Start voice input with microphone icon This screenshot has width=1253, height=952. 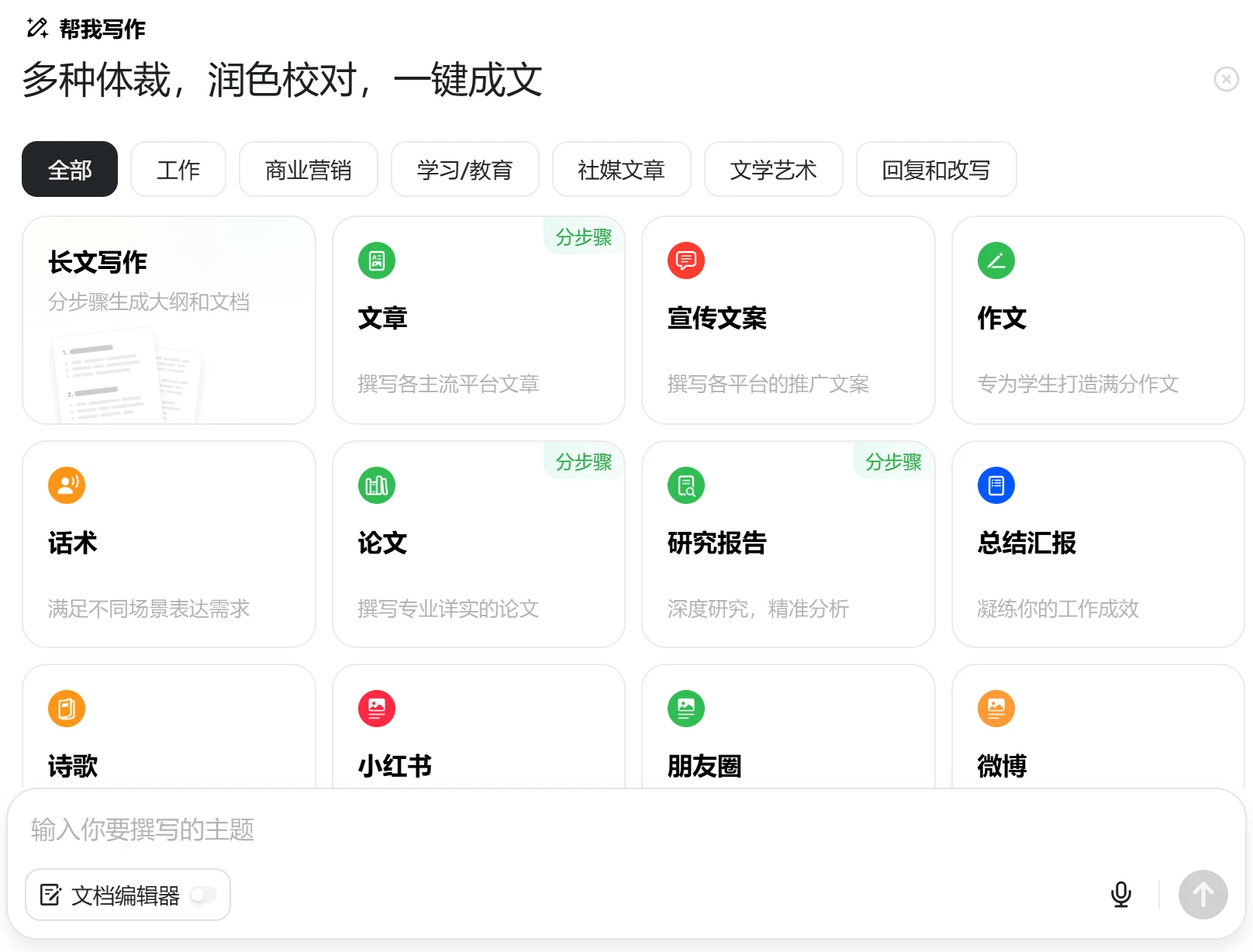coord(1120,895)
